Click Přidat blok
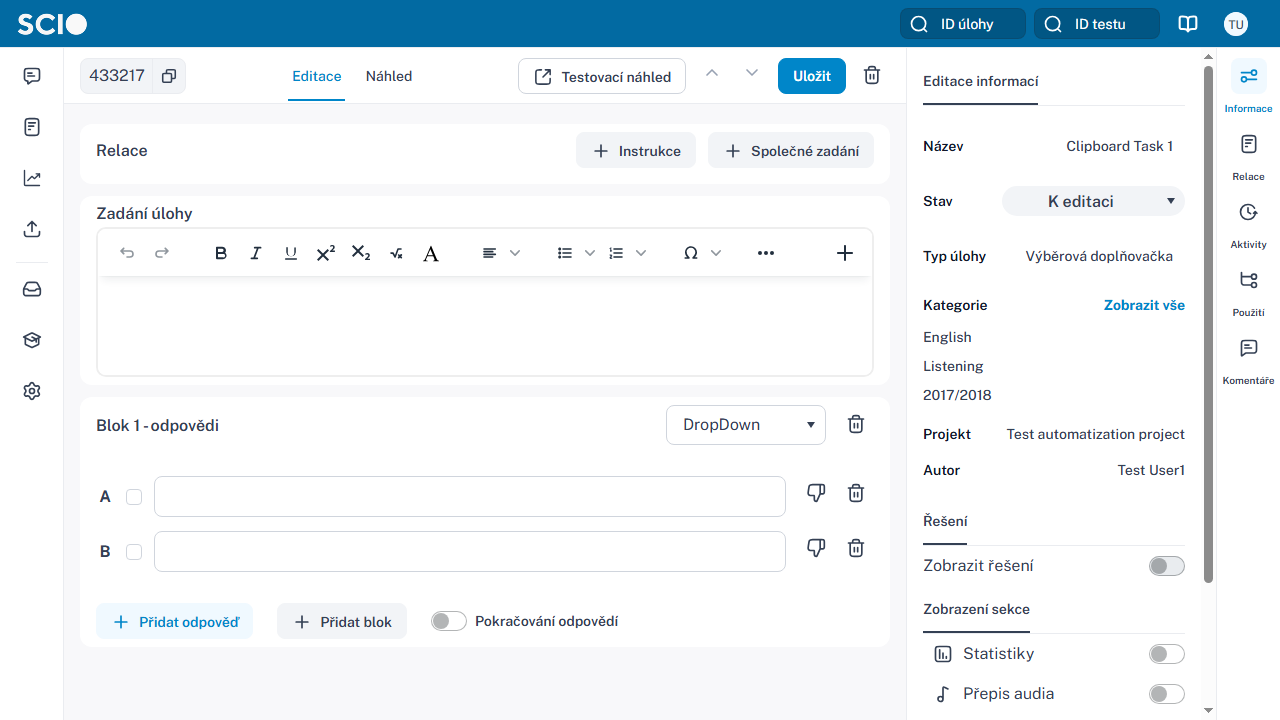The image size is (1280, 720). [342, 621]
